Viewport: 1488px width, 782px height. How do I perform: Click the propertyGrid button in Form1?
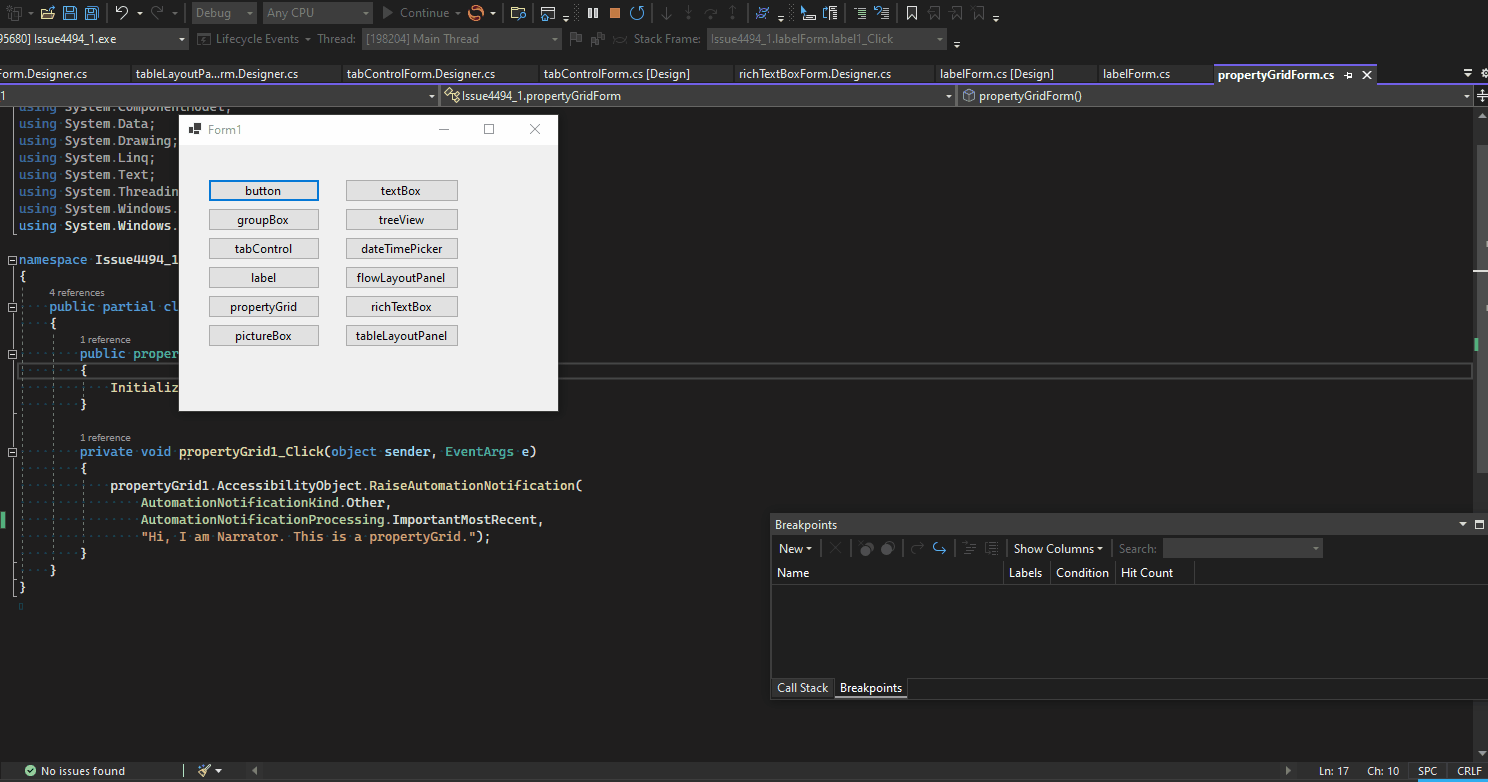point(263,307)
